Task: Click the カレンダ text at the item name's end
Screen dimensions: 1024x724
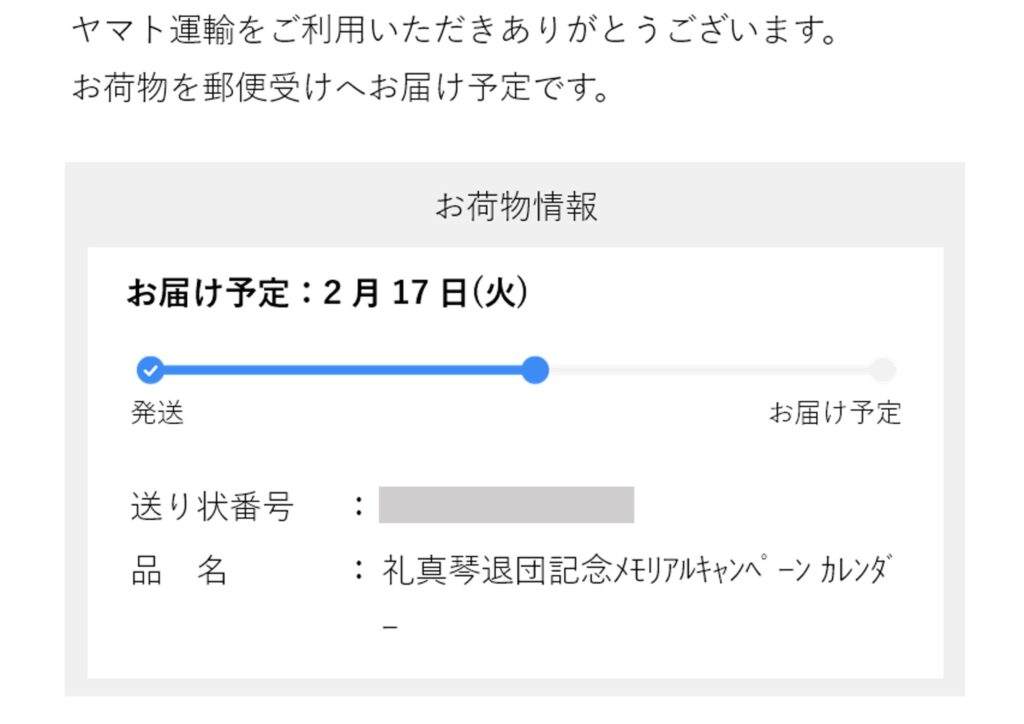Action: (853, 571)
